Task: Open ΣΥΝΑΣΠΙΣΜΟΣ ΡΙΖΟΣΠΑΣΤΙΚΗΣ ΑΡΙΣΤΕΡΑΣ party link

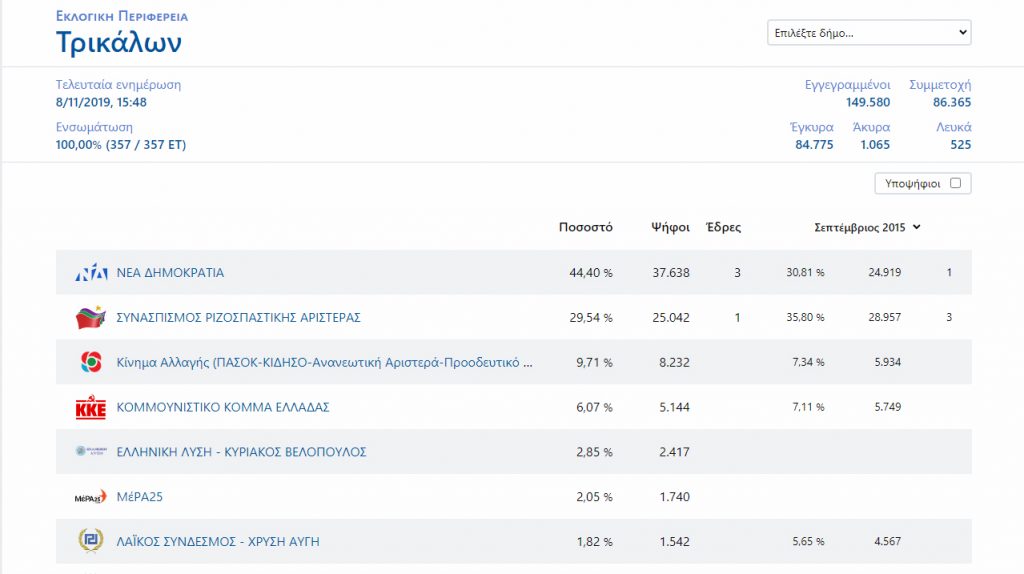Action: coord(238,318)
